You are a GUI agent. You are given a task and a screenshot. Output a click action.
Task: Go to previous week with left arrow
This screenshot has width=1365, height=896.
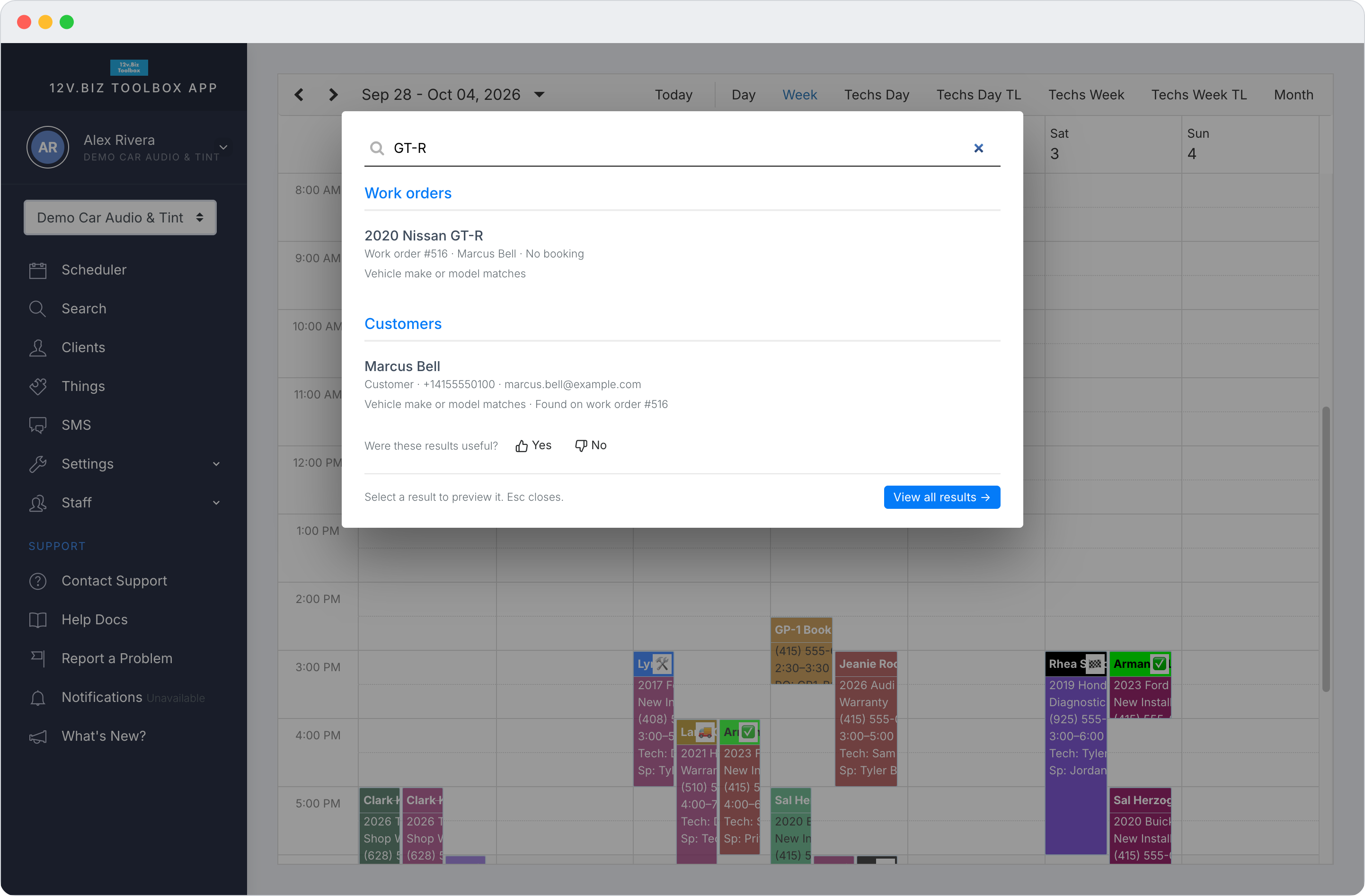click(299, 95)
